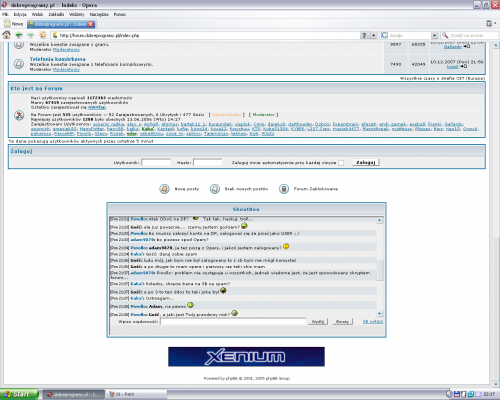Click the Forum Zablokowane lock icon

pyautogui.click(x=284, y=189)
